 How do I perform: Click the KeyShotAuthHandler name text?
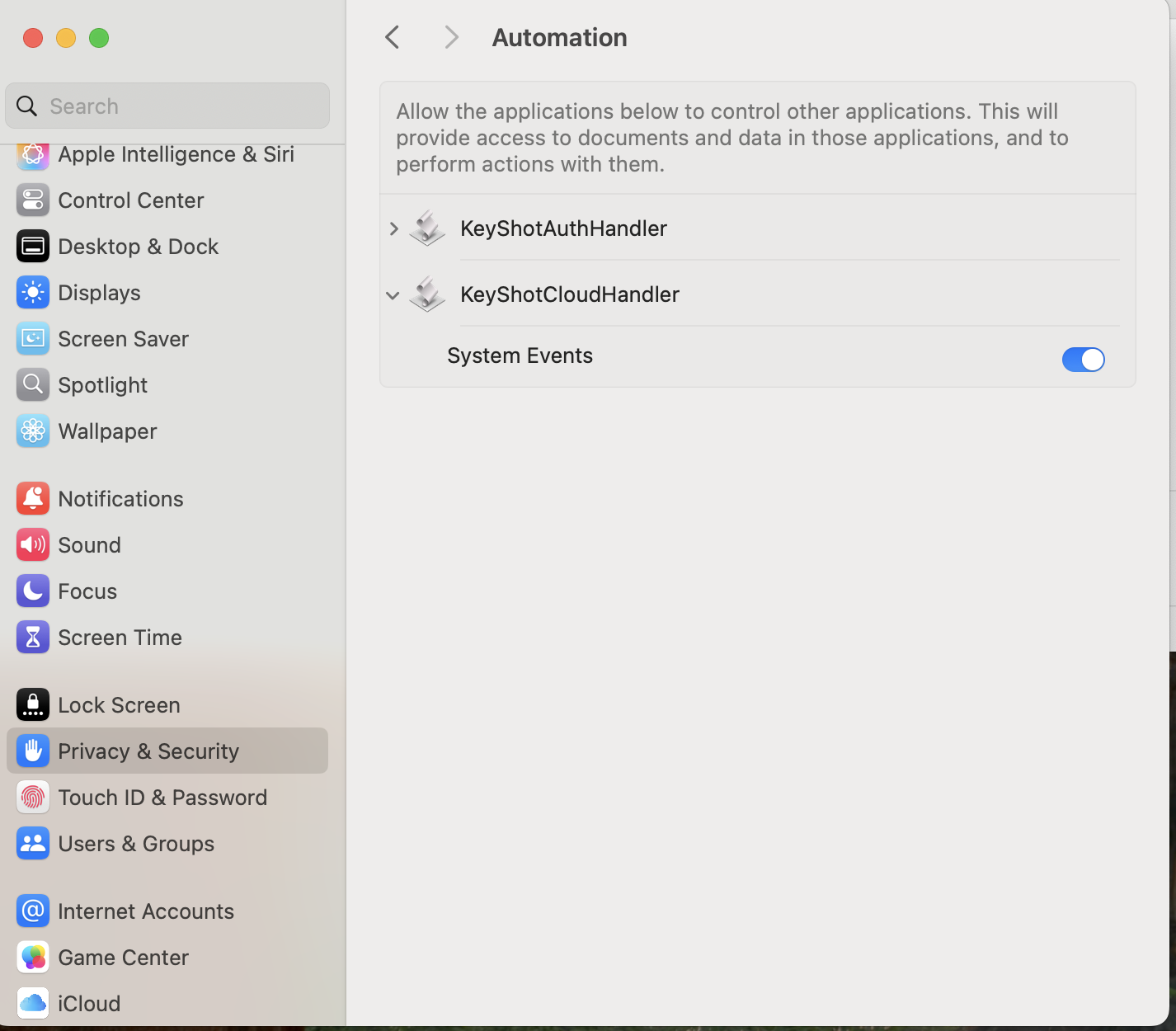tap(563, 228)
